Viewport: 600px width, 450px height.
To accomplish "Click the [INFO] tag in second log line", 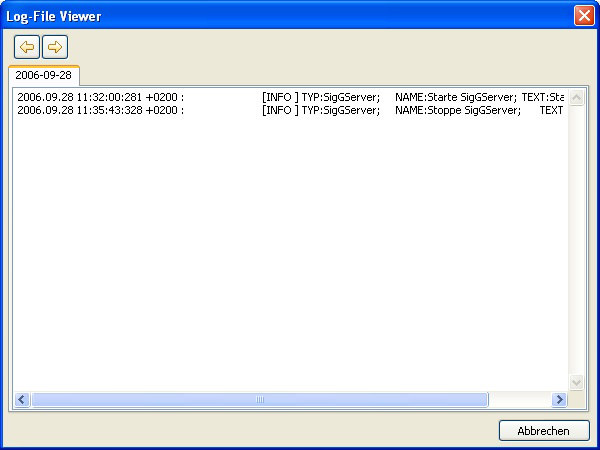I will 280,110.
